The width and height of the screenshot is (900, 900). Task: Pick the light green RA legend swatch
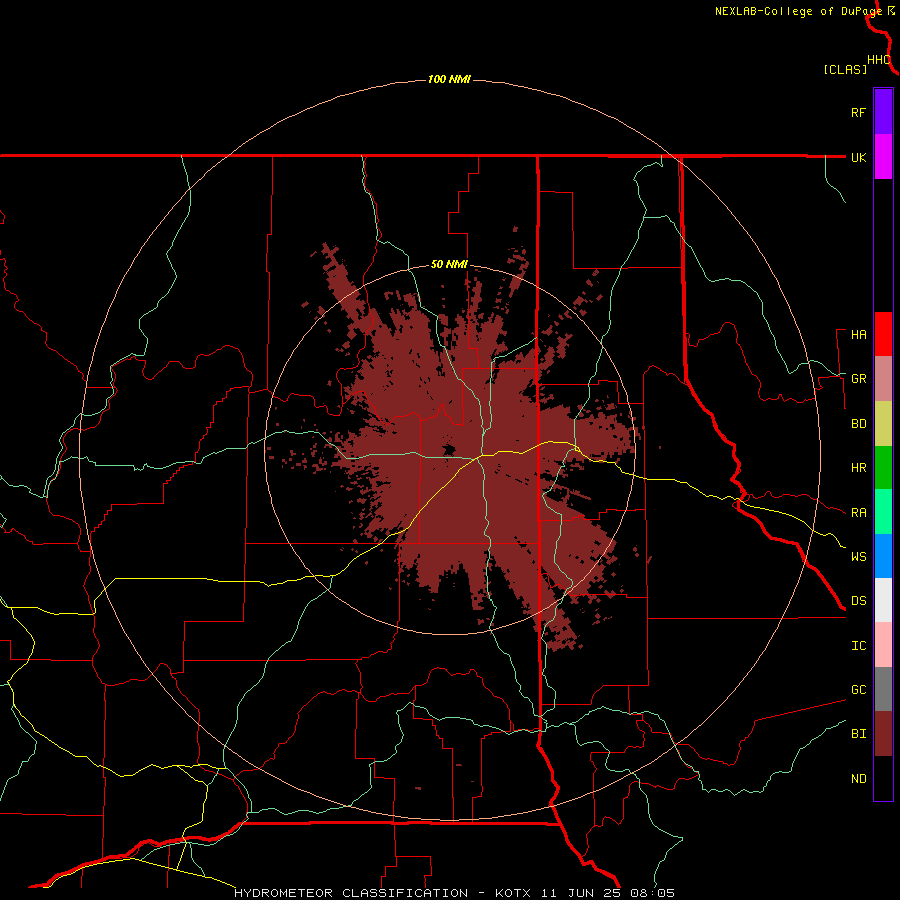pyautogui.click(x=883, y=512)
